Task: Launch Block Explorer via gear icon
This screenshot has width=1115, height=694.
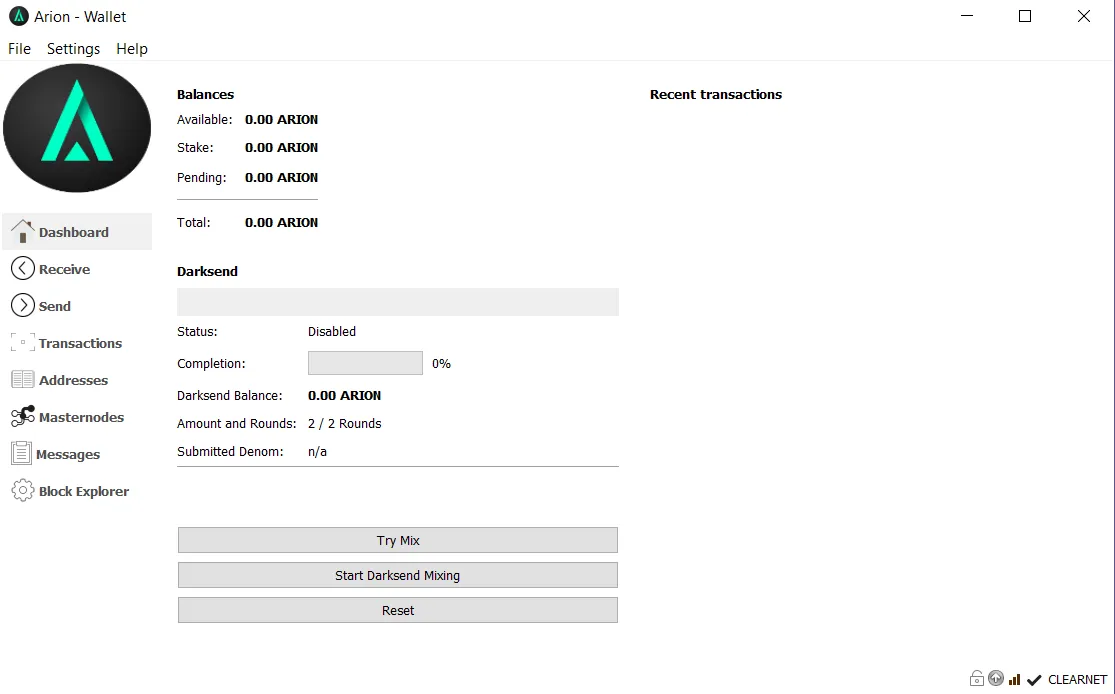Action: click(23, 491)
